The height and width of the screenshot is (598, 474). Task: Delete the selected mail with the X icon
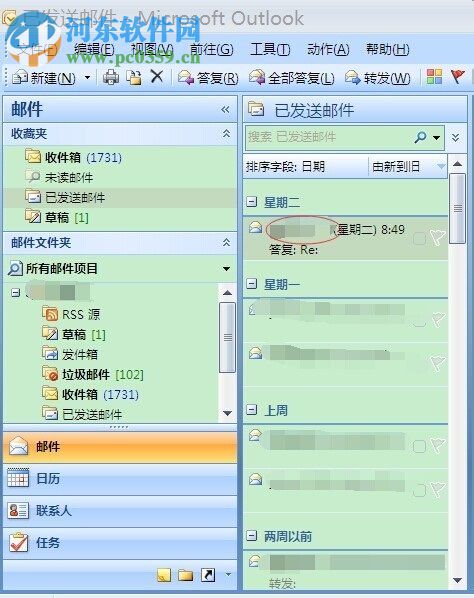click(x=157, y=77)
